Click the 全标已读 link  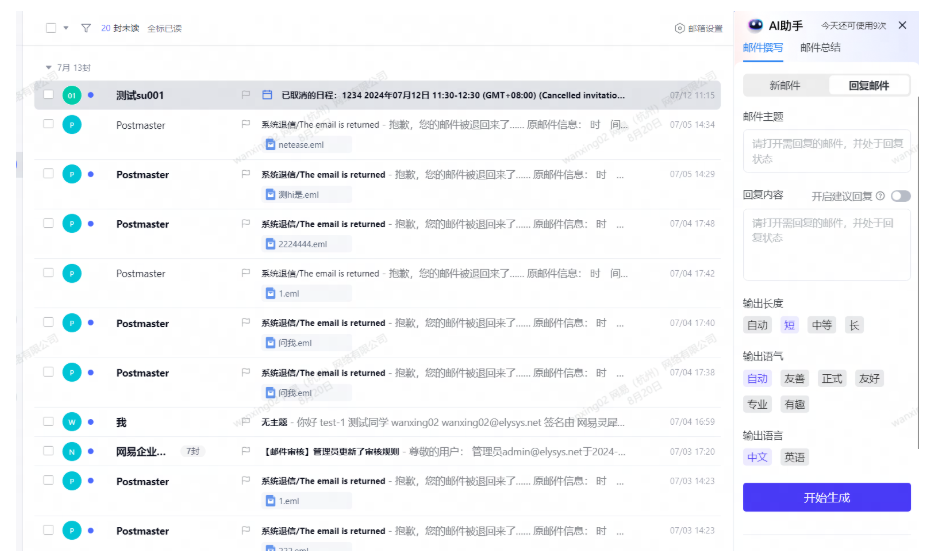coord(164,28)
